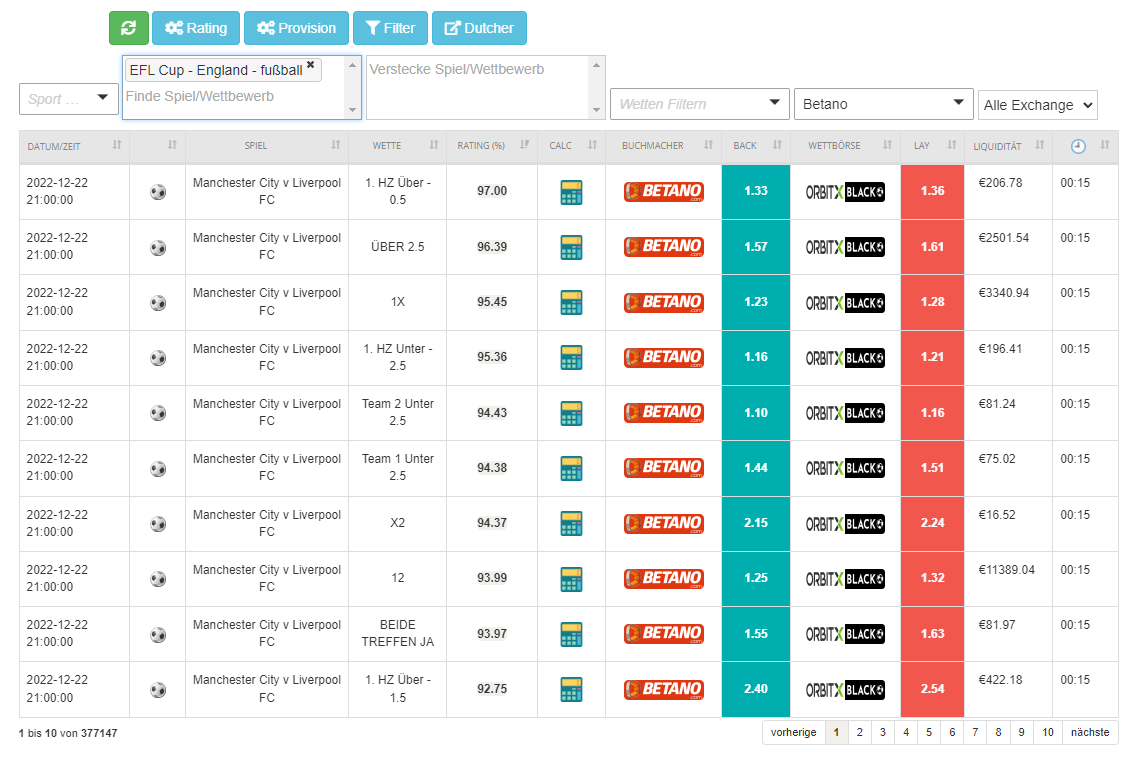Go to page 2

(x=859, y=732)
